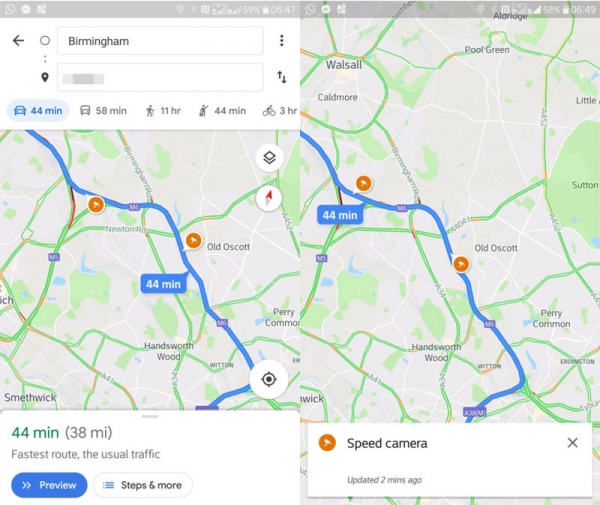Viewport: 600px width, 505px height.
Task: Tap the red compass icon
Action: coord(268,197)
